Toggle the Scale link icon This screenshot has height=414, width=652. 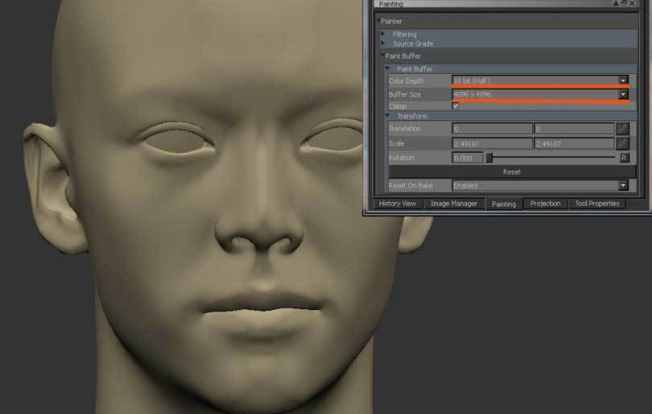[x=622, y=143]
